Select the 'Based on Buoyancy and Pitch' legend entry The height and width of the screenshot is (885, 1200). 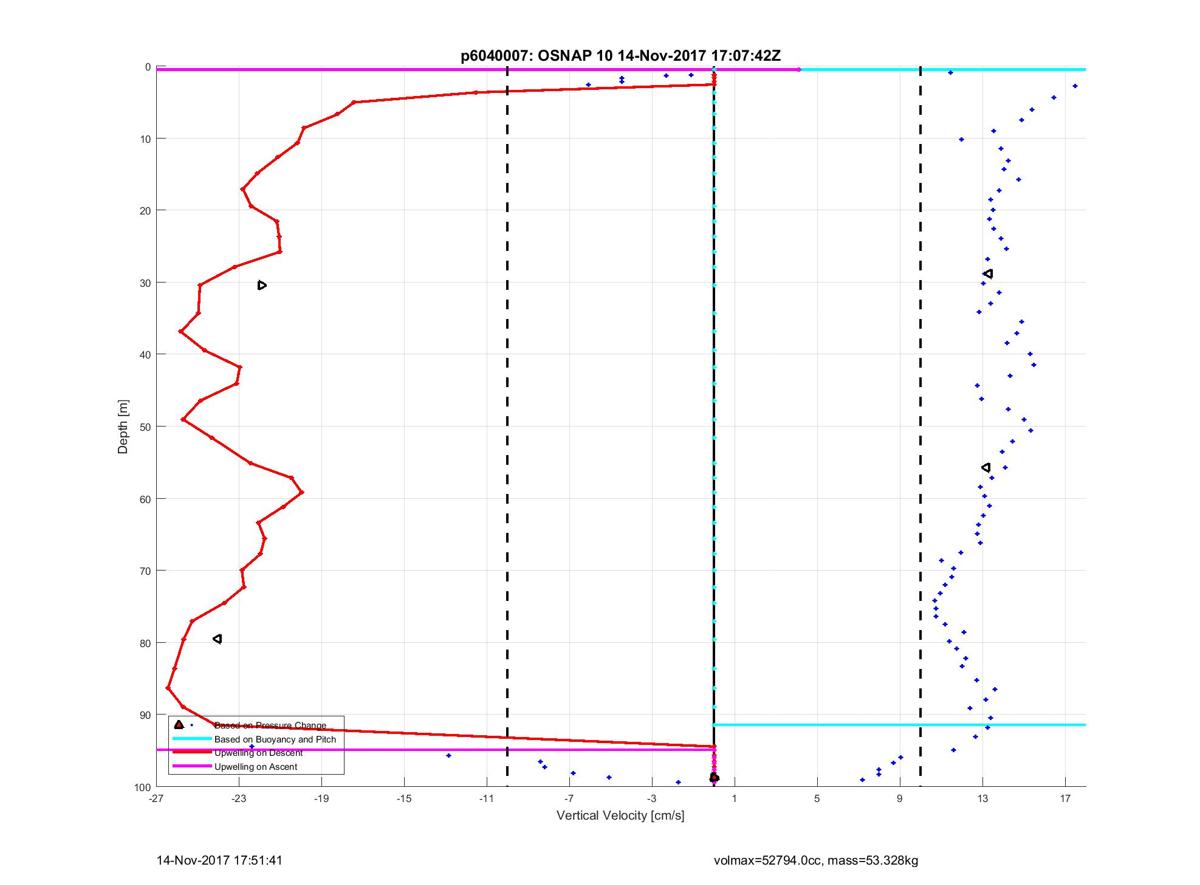tap(276, 738)
